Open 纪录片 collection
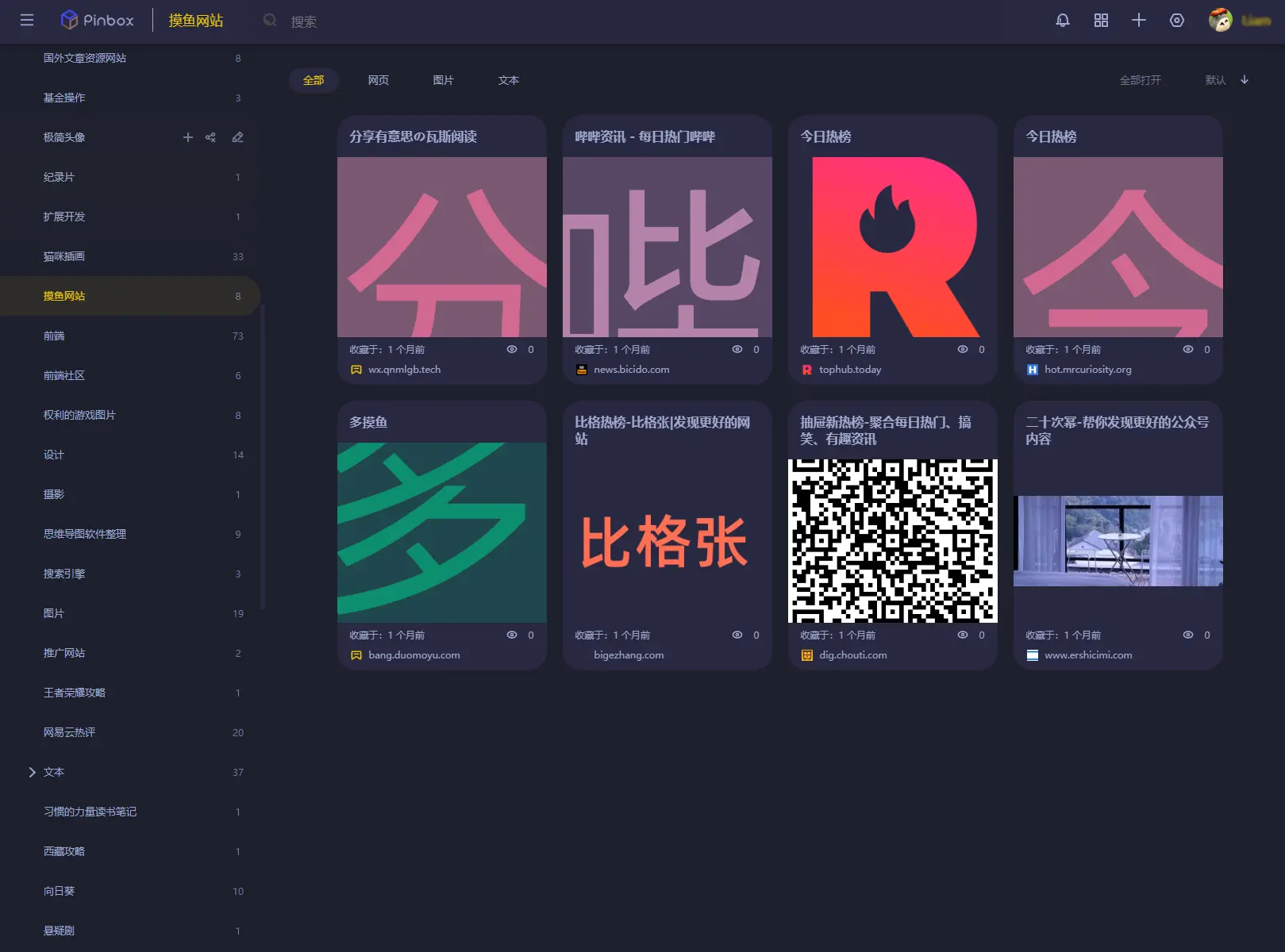1285x952 pixels. [130, 177]
